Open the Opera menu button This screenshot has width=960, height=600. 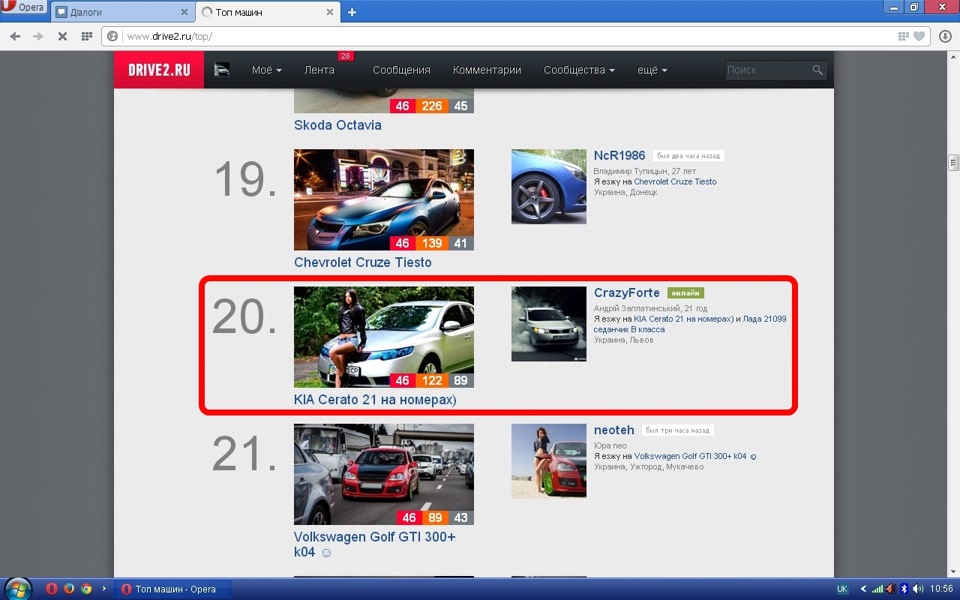[23, 9]
